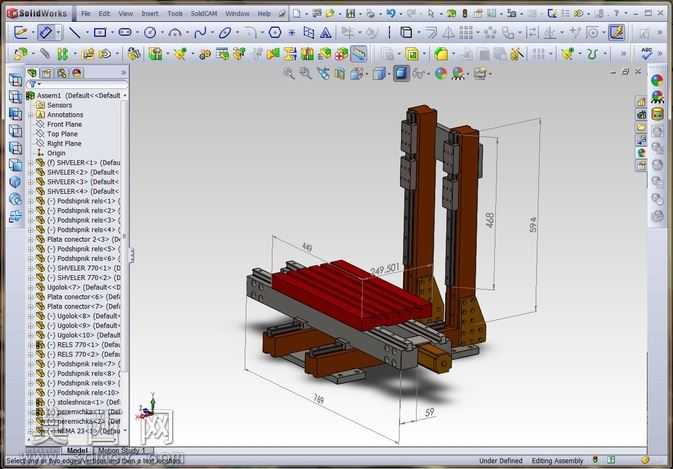Toggle Rapid Sketch icon at toolbar end
Screen dimensions: 673x469
point(616,32)
